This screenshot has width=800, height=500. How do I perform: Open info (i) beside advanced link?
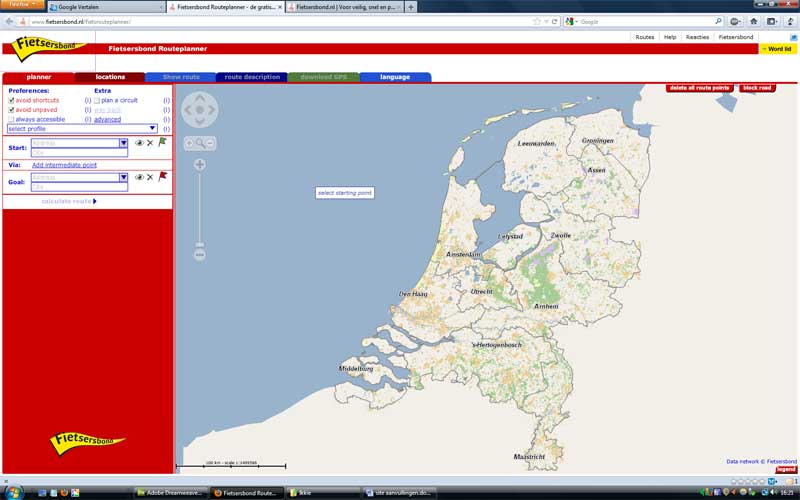point(166,119)
